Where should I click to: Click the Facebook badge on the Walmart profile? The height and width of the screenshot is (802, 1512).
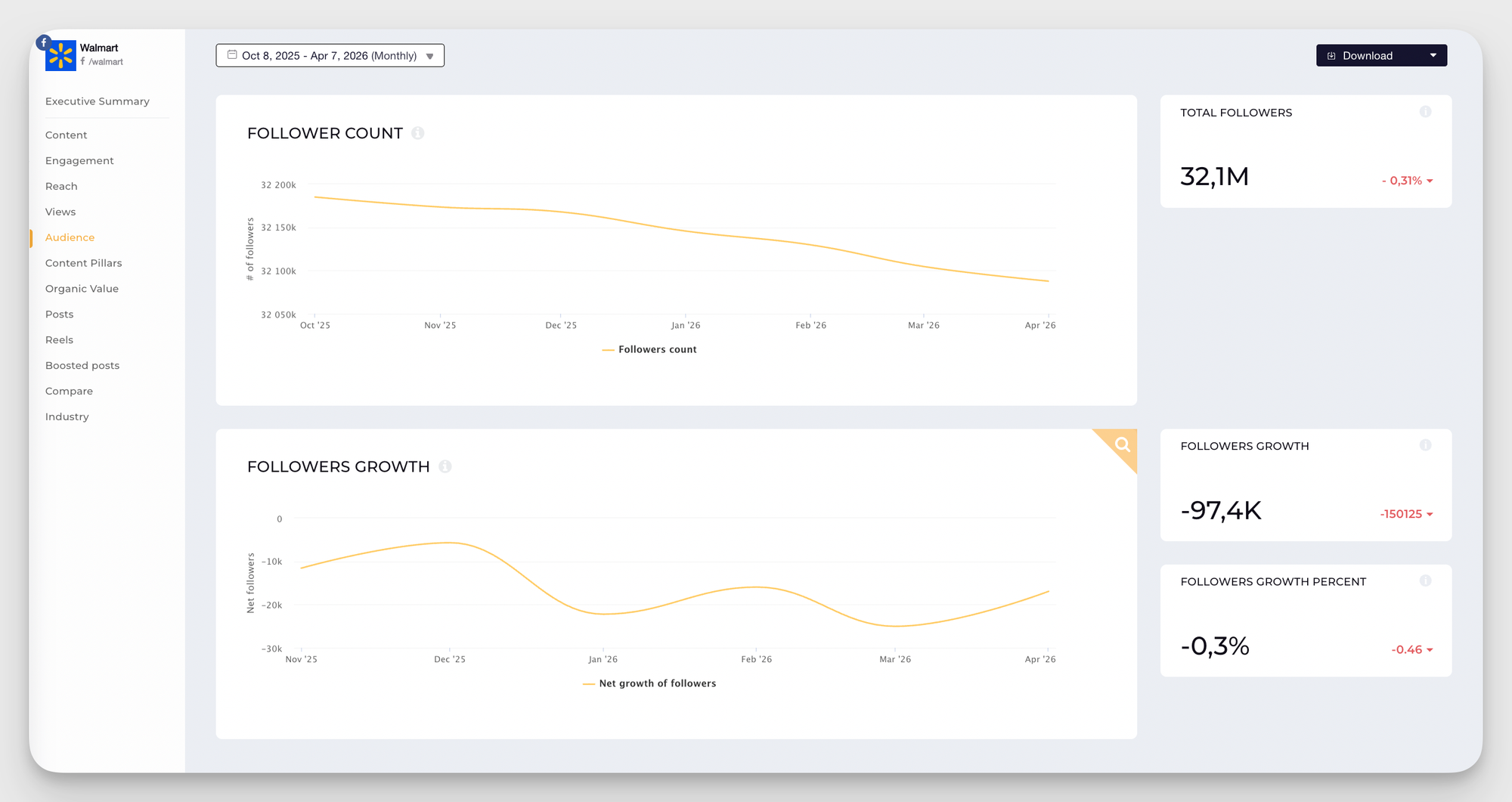tap(43, 43)
